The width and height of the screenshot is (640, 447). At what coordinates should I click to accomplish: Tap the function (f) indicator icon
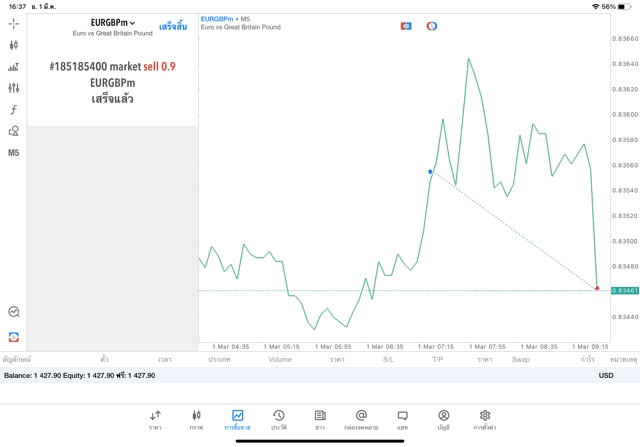click(14, 110)
